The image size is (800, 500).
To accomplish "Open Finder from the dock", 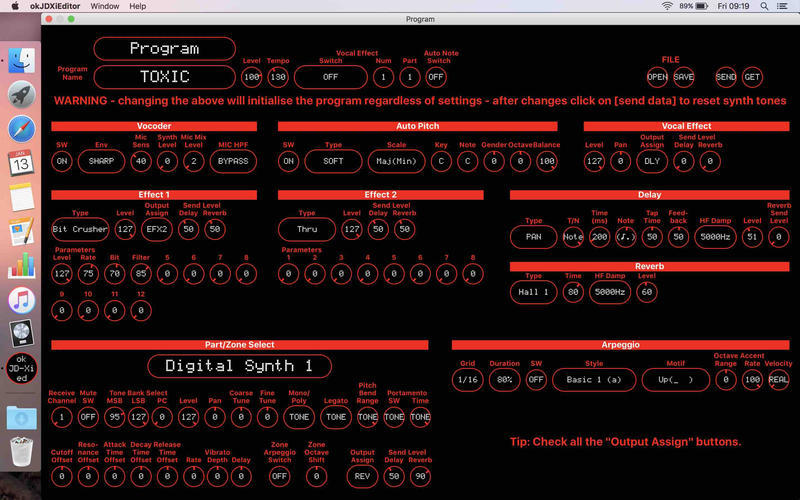I will click(21, 60).
